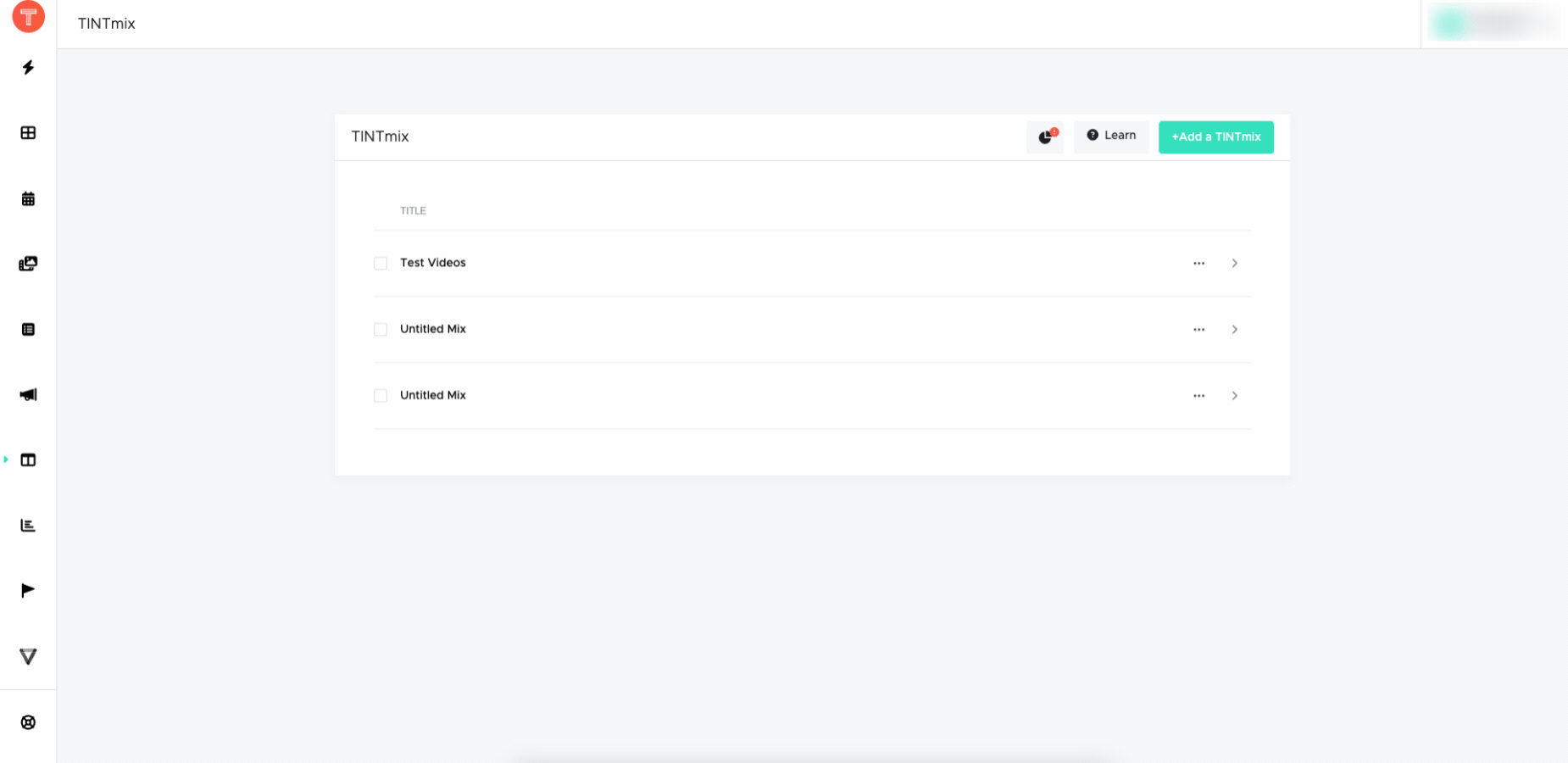Open more options for second Untitled Mix
1568x763 pixels.
(1198, 396)
